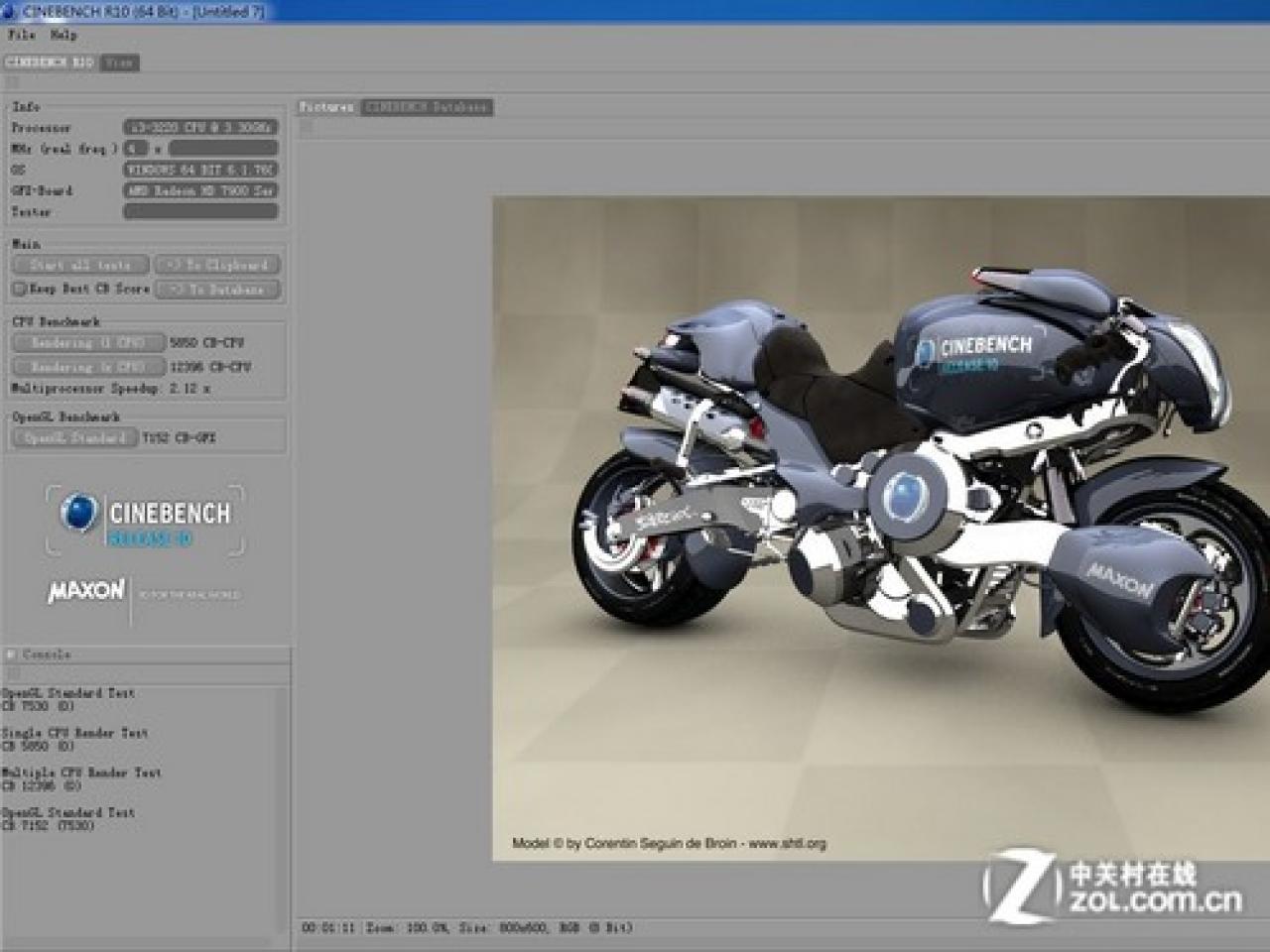This screenshot has width=1270, height=952.
Task: Click console line 'CB 7530 (0)'
Action: [x=38, y=706]
